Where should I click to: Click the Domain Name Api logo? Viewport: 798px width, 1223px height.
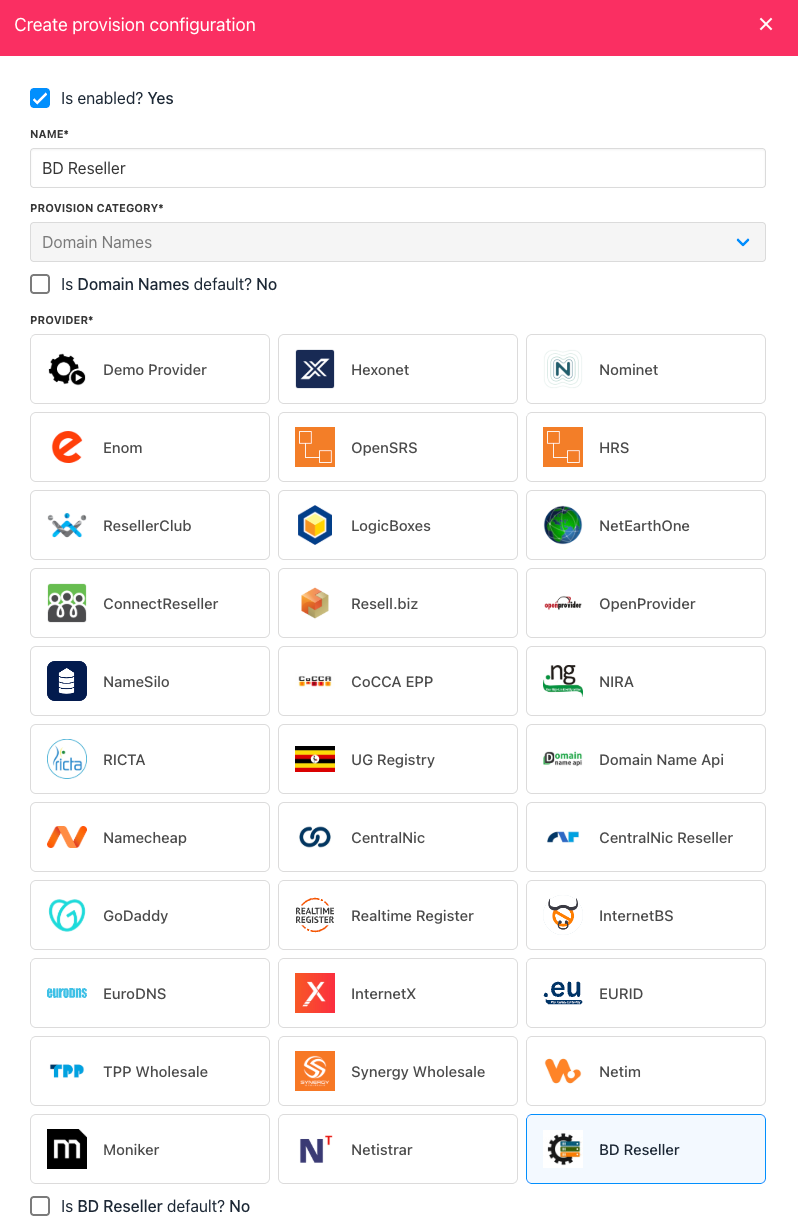[563, 760]
